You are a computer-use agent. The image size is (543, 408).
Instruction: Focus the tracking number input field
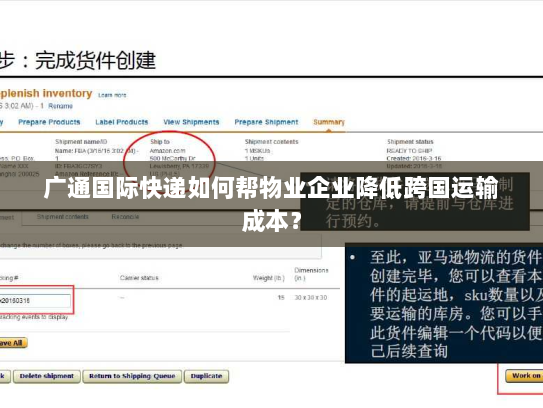(35, 301)
